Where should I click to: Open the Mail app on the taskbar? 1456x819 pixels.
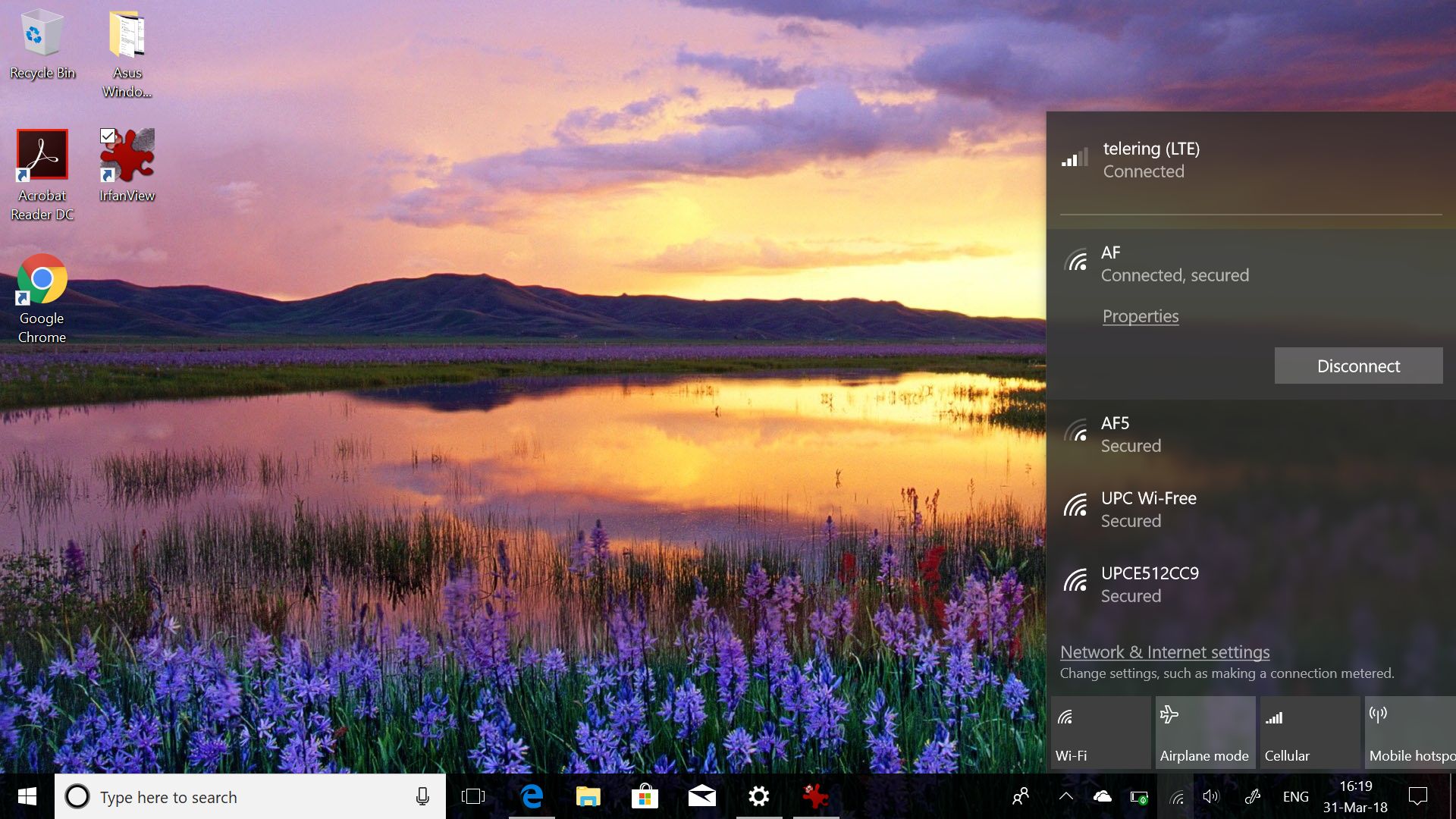(x=701, y=796)
